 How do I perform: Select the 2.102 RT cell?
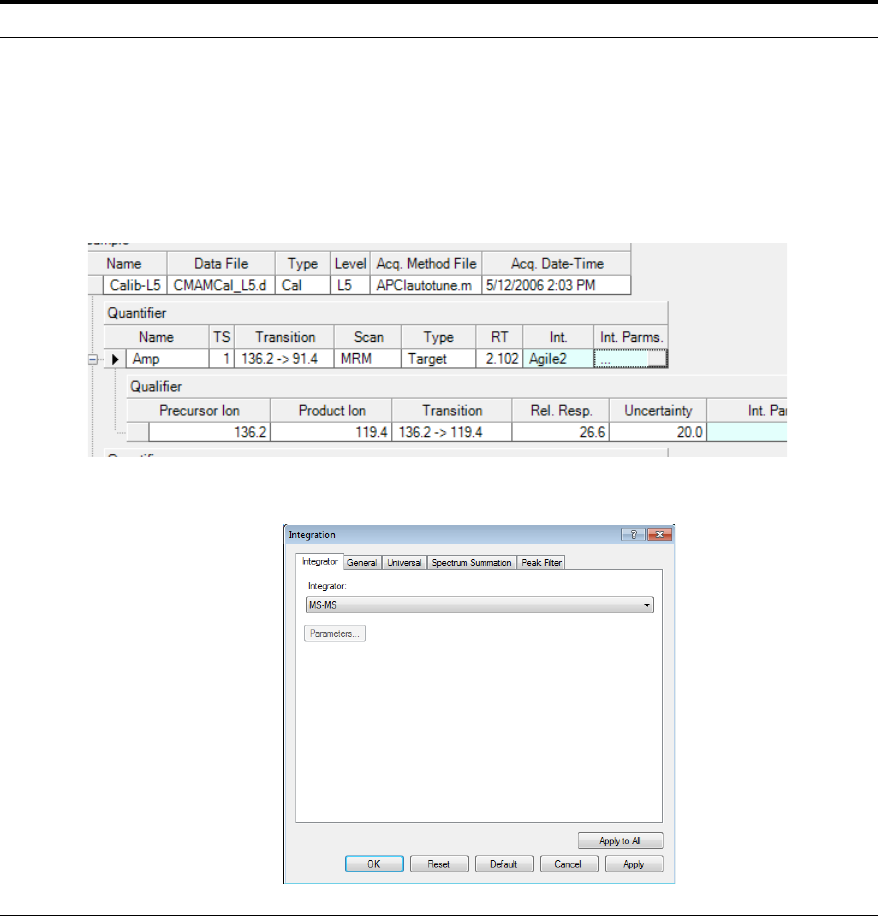(499, 359)
